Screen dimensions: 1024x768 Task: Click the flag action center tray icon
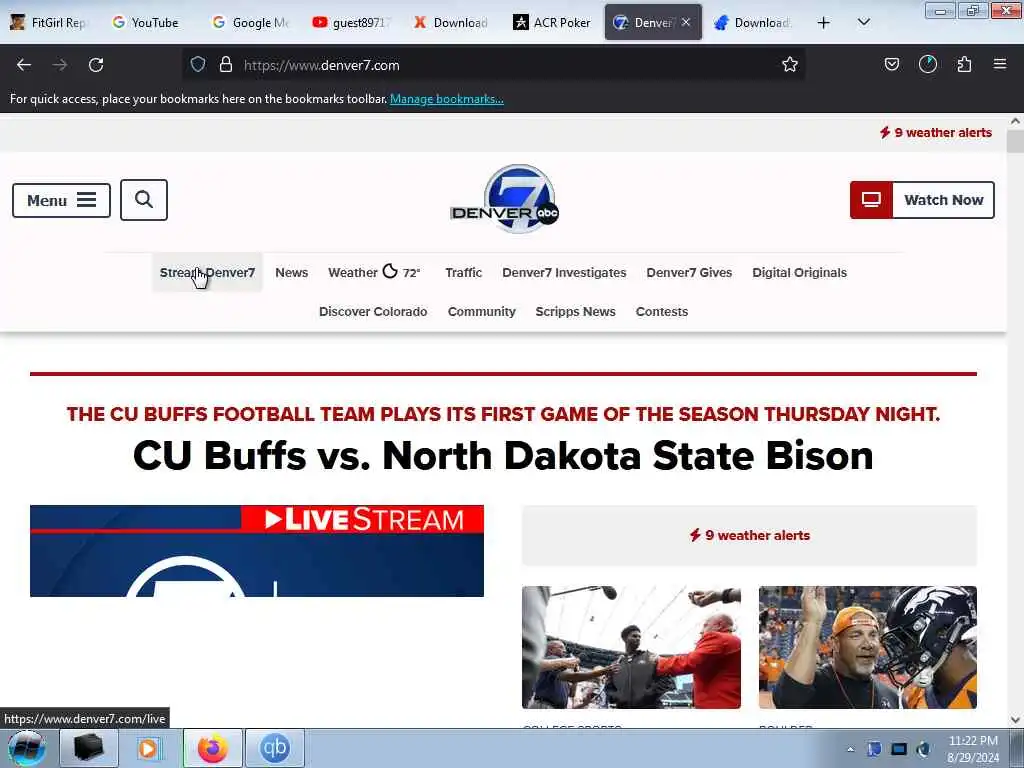[874, 749]
